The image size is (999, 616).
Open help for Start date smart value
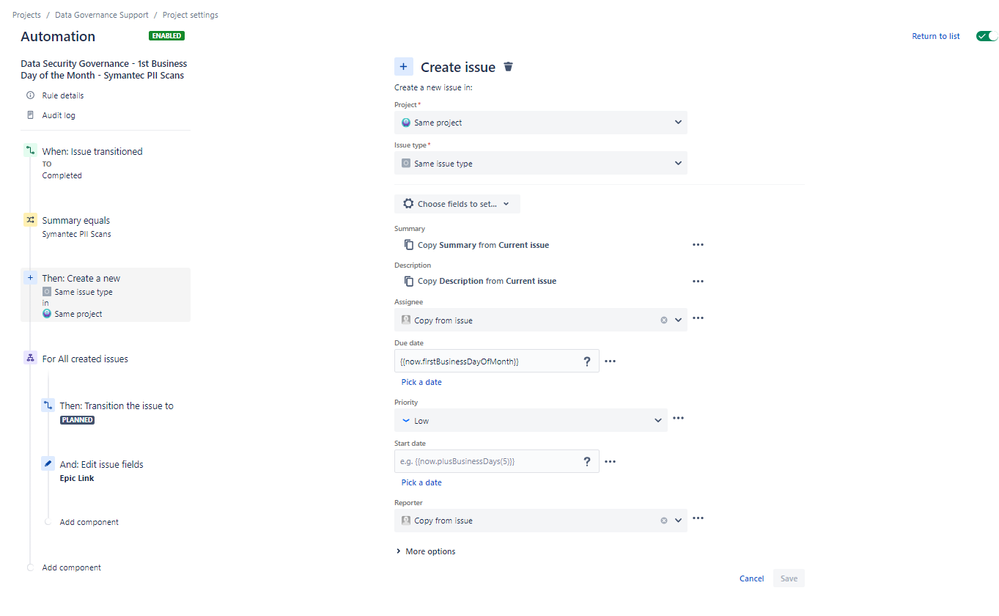point(587,461)
